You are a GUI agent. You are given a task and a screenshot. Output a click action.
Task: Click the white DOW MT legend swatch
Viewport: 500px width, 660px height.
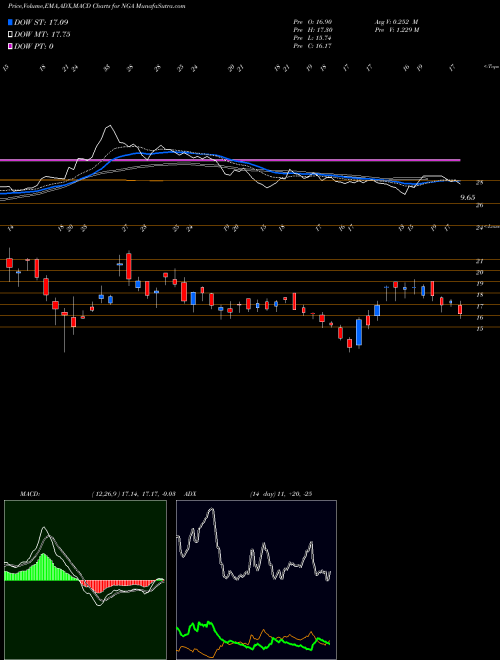click(10, 35)
